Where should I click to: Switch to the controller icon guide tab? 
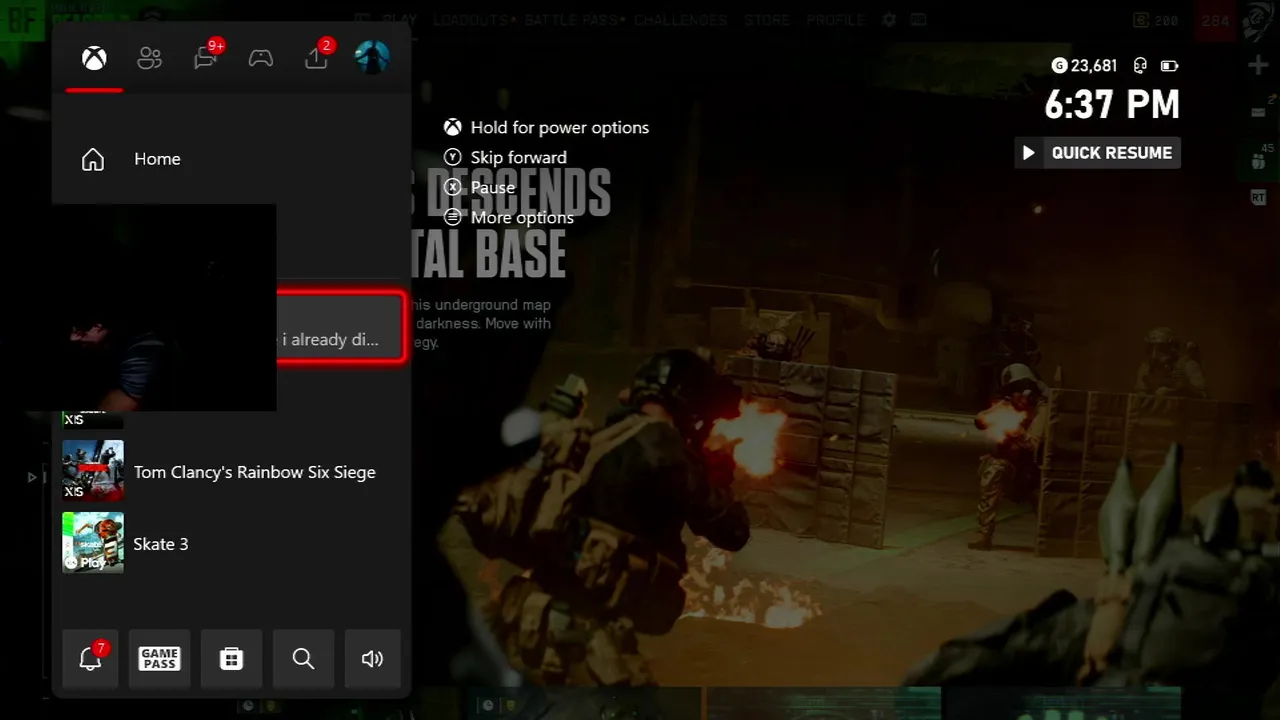(x=261, y=58)
